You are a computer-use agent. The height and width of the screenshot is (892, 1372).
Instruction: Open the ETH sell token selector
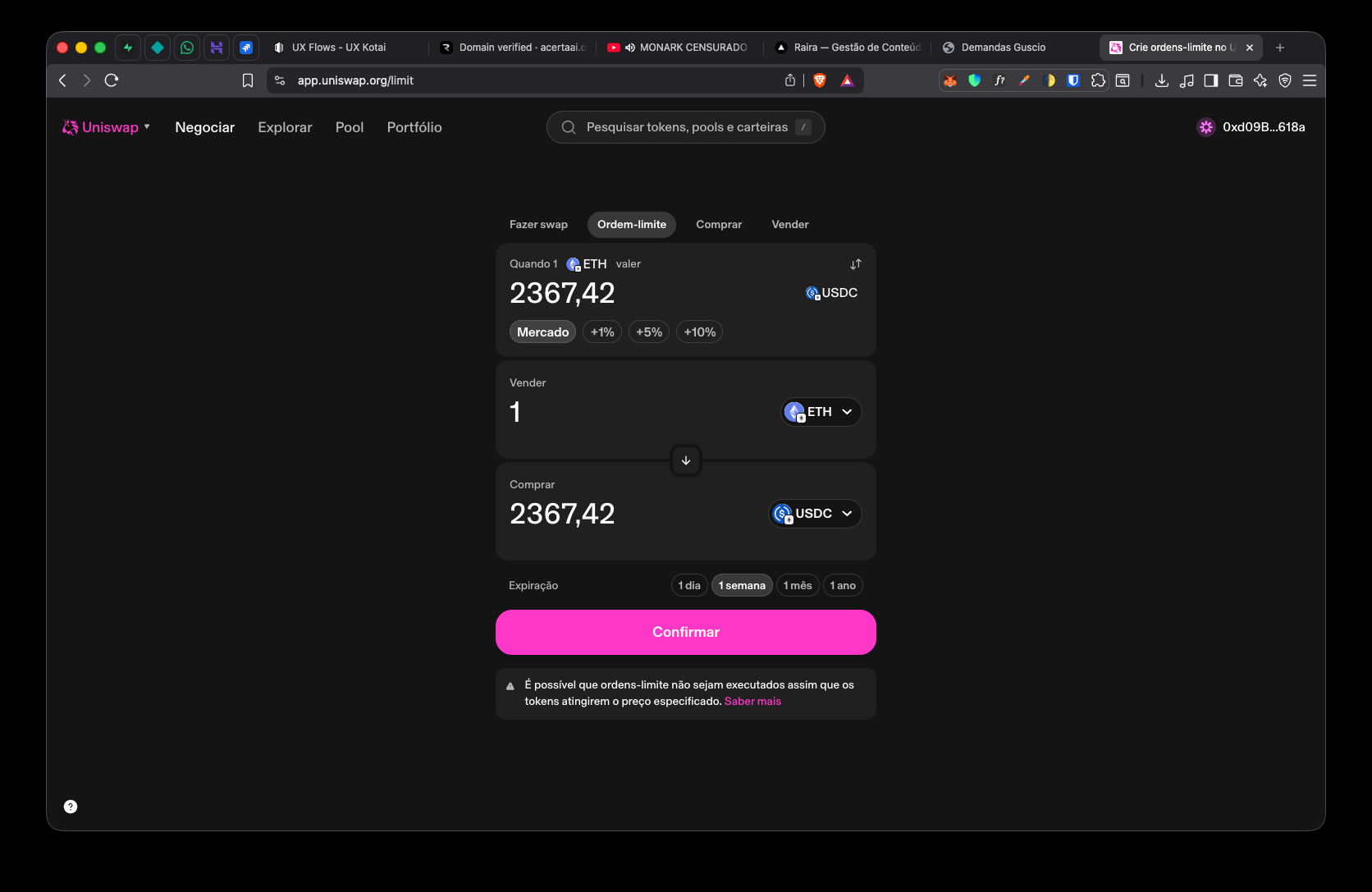[821, 412]
